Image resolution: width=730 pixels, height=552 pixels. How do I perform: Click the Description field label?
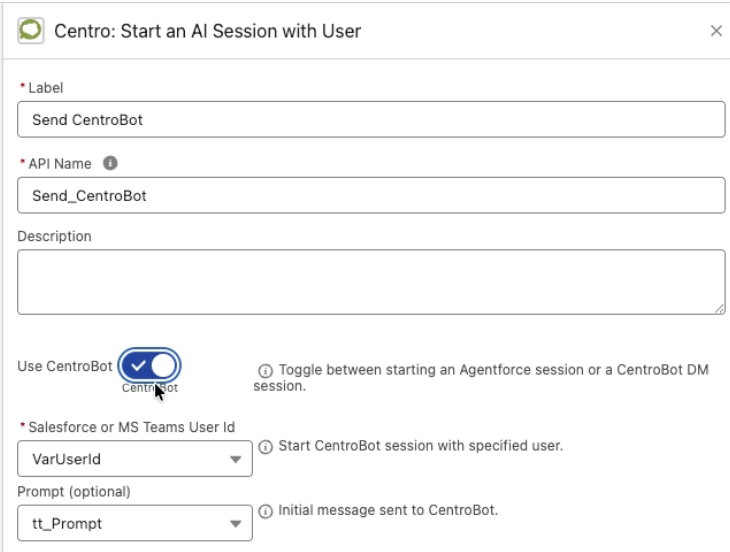click(x=54, y=236)
